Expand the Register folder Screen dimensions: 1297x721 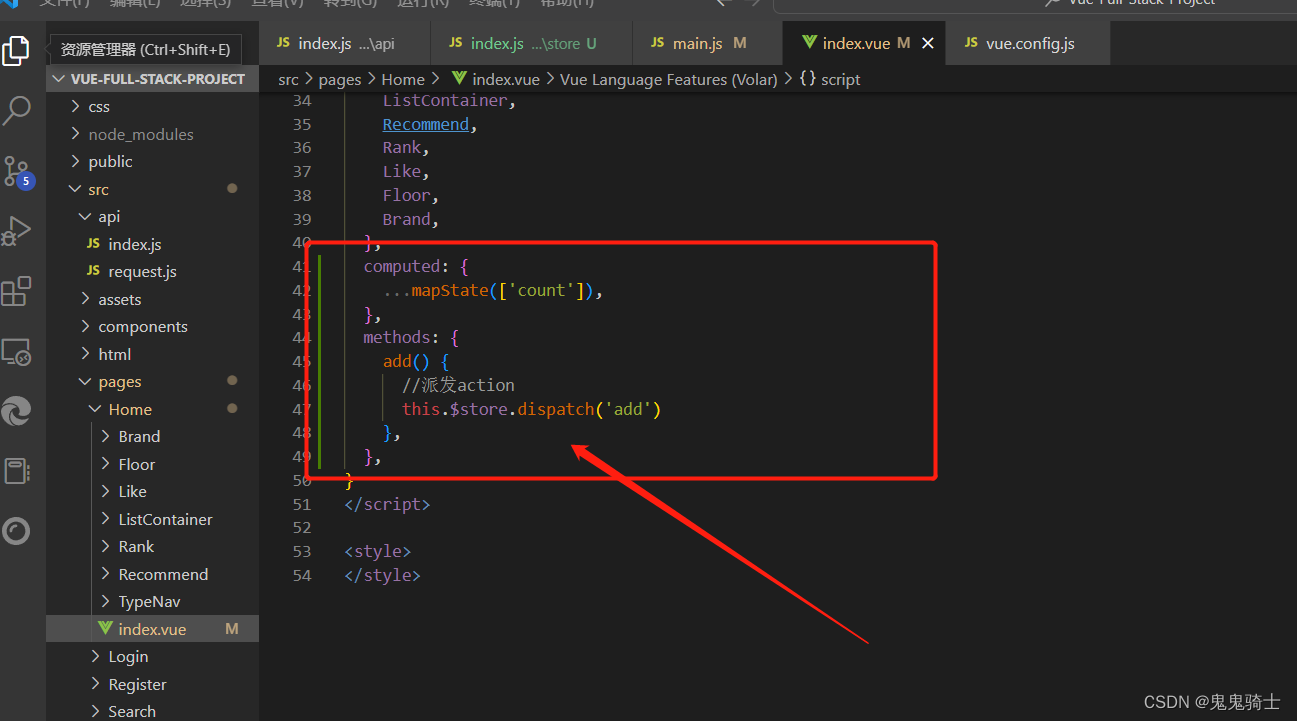(x=152, y=684)
